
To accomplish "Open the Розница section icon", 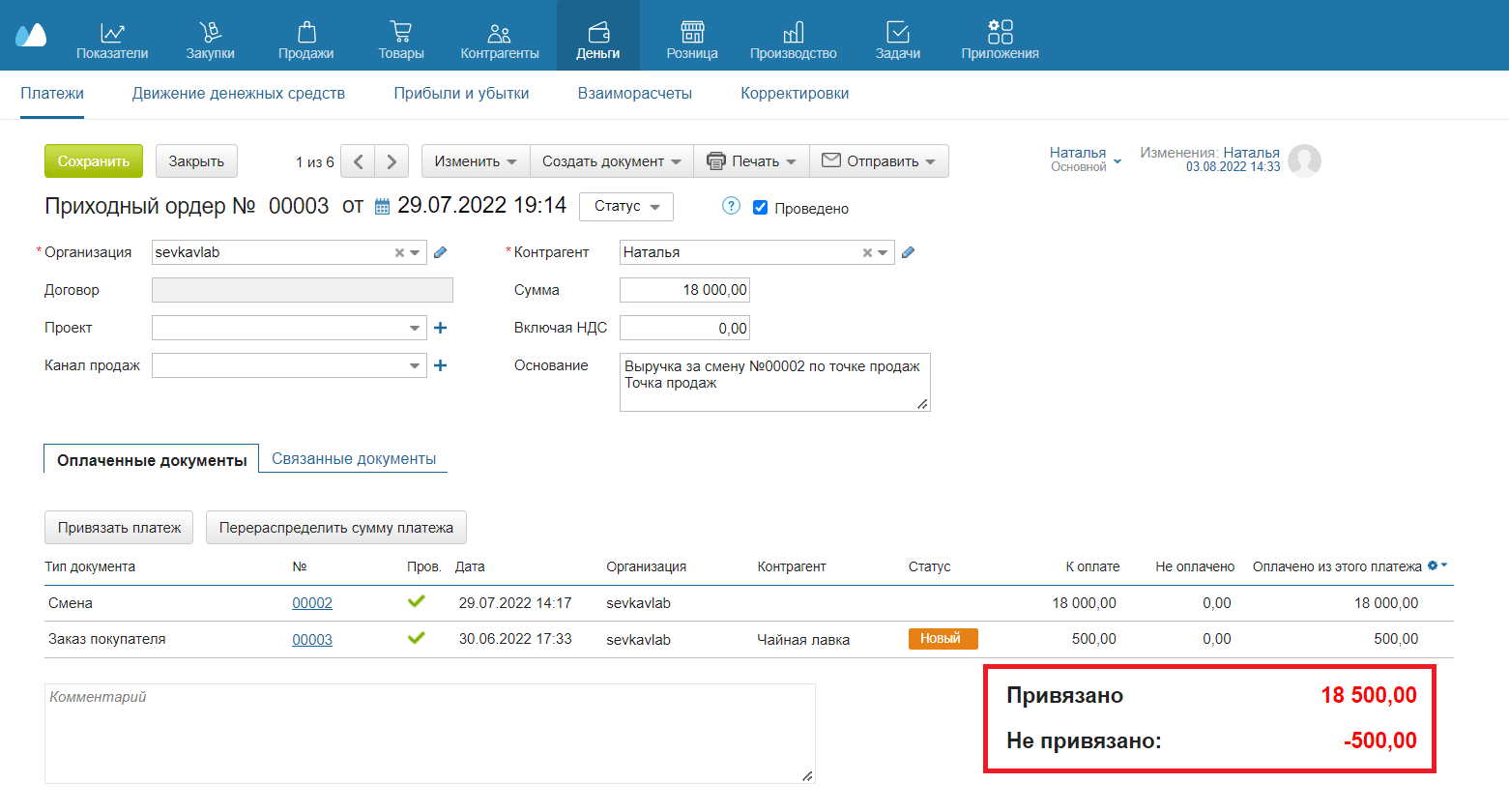I will [x=692, y=33].
